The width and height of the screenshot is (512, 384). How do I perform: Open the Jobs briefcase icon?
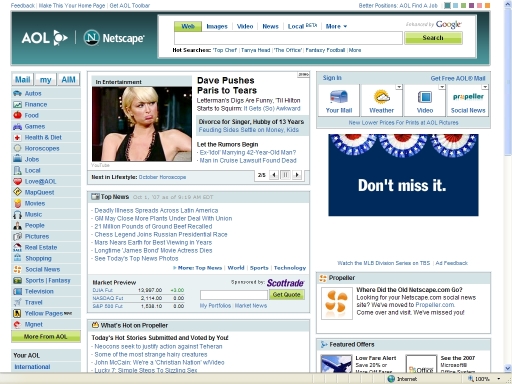click(x=17, y=159)
